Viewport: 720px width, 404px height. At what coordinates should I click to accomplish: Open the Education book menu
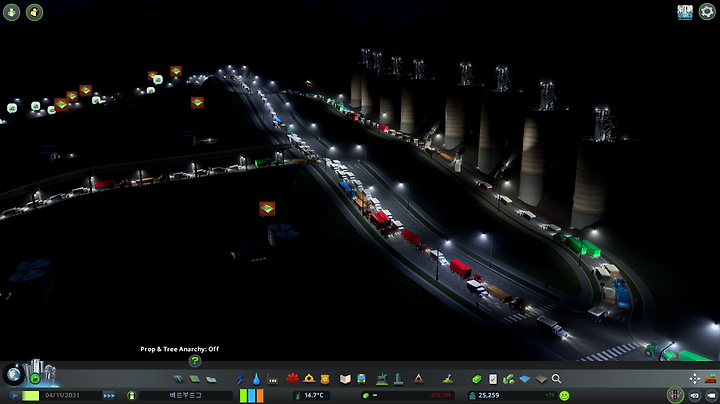coord(345,379)
